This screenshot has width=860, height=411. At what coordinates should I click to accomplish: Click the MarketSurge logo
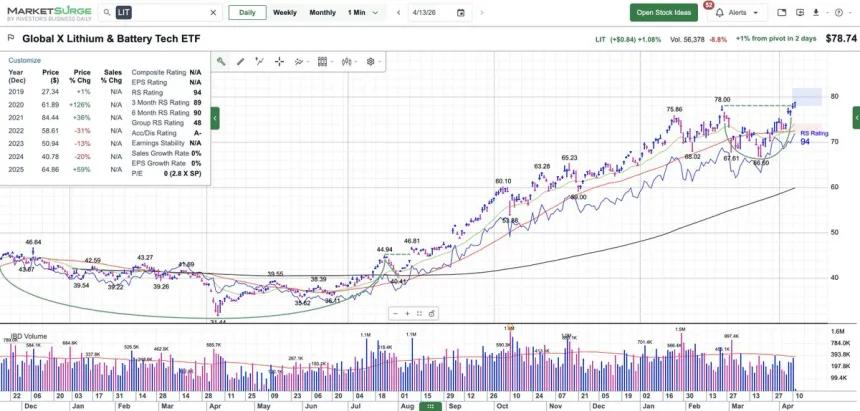(48, 13)
